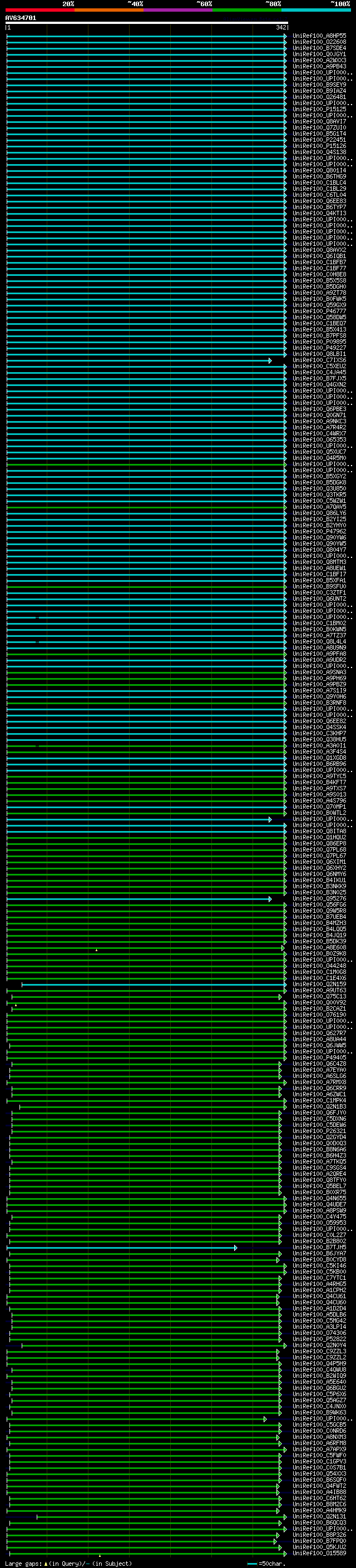Select hit label UniRef100_Q70MP1
Screen dimensions: 356x1568
(319, 807)
